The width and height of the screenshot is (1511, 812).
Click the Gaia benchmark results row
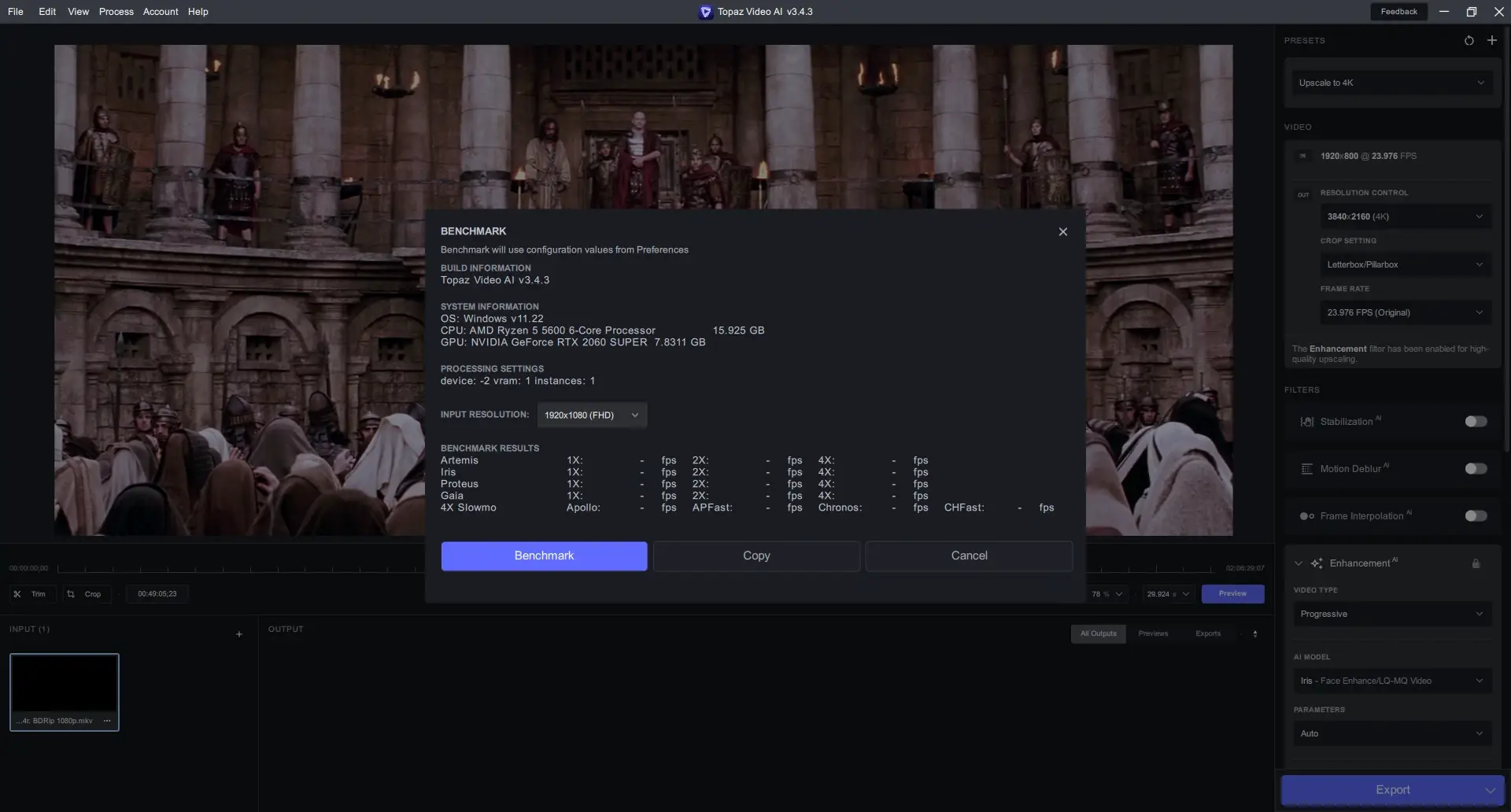[x=685, y=496]
